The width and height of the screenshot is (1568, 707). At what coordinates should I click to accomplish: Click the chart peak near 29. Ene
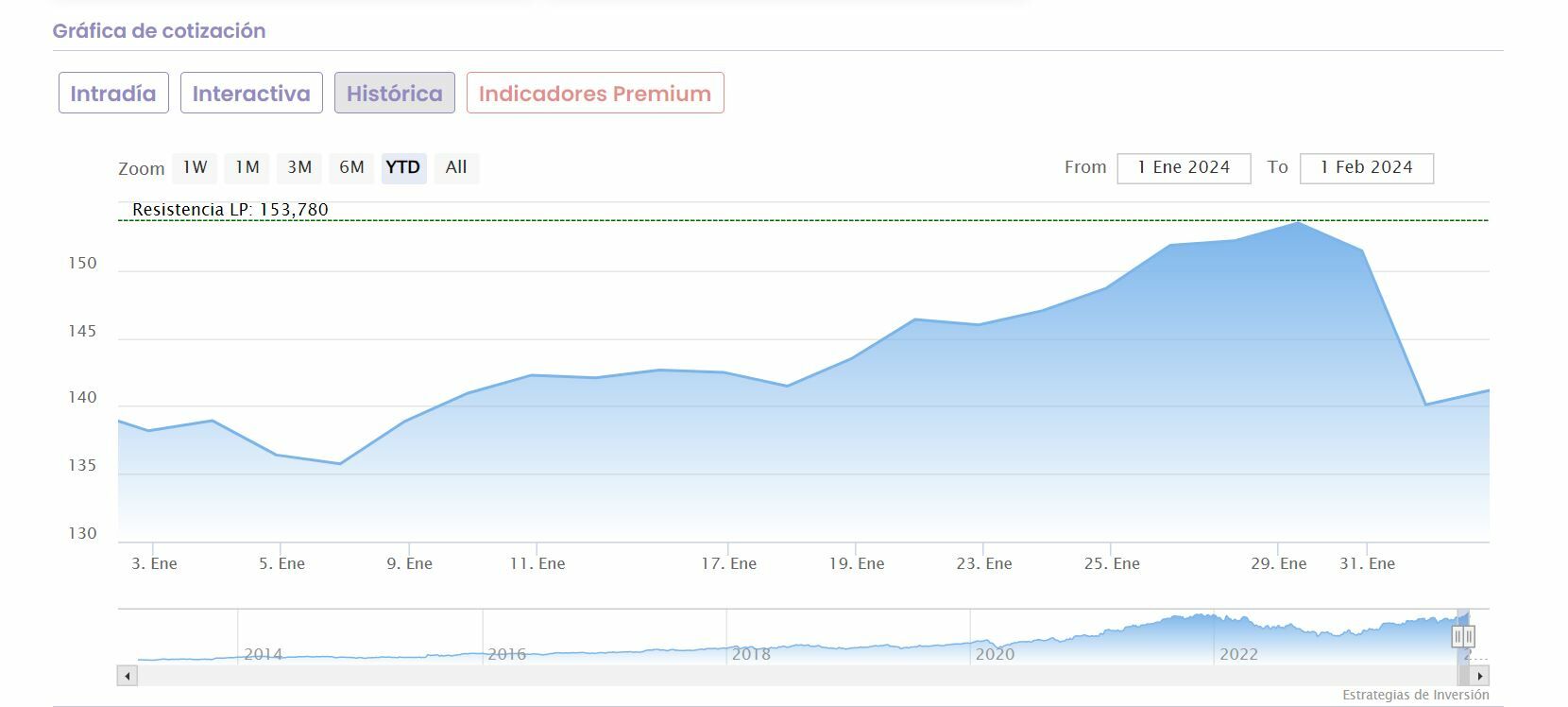pyautogui.click(x=1298, y=223)
